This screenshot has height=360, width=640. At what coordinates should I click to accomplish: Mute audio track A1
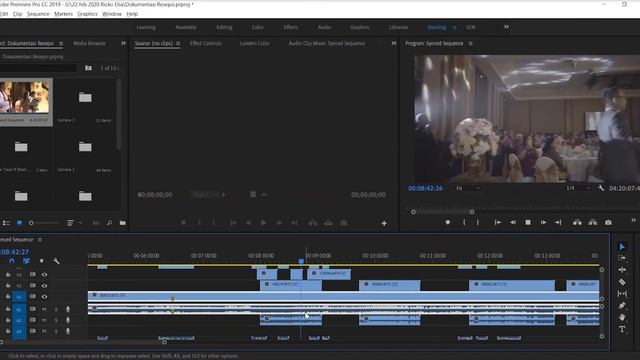click(44, 309)
